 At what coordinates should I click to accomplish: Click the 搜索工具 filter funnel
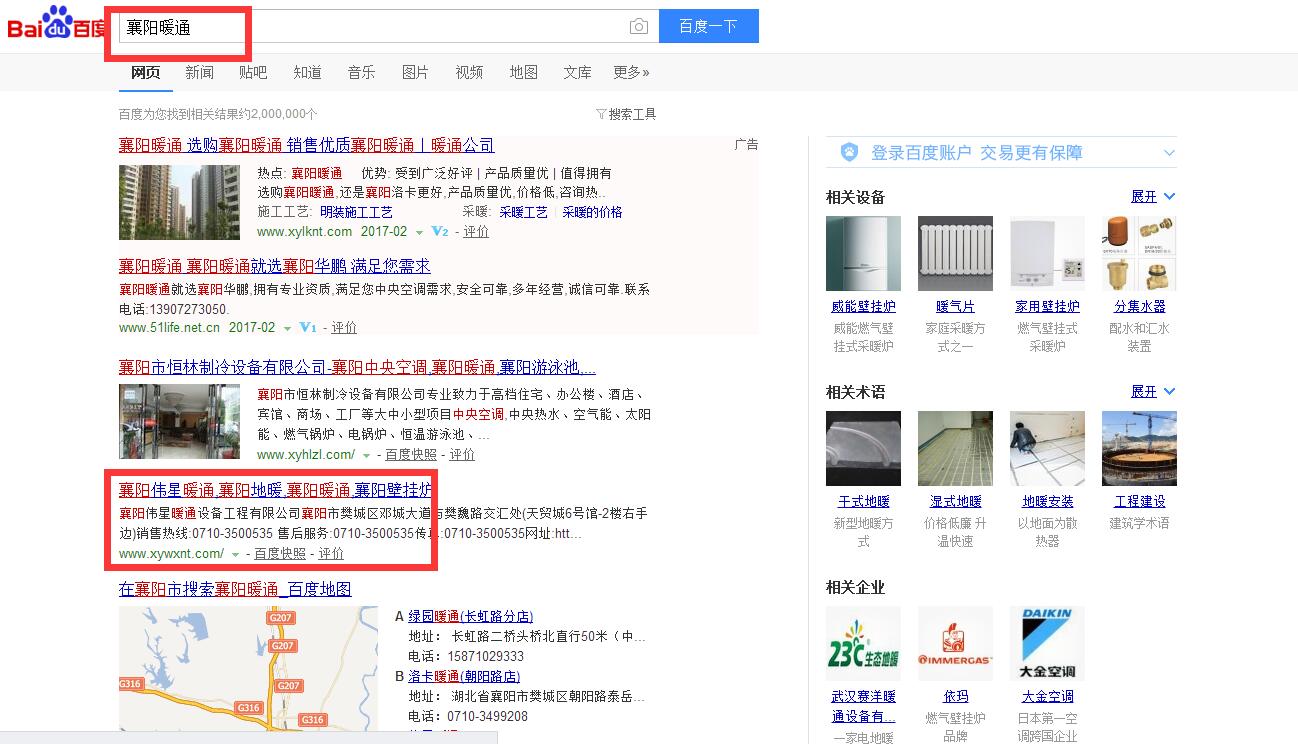(601, 114)
